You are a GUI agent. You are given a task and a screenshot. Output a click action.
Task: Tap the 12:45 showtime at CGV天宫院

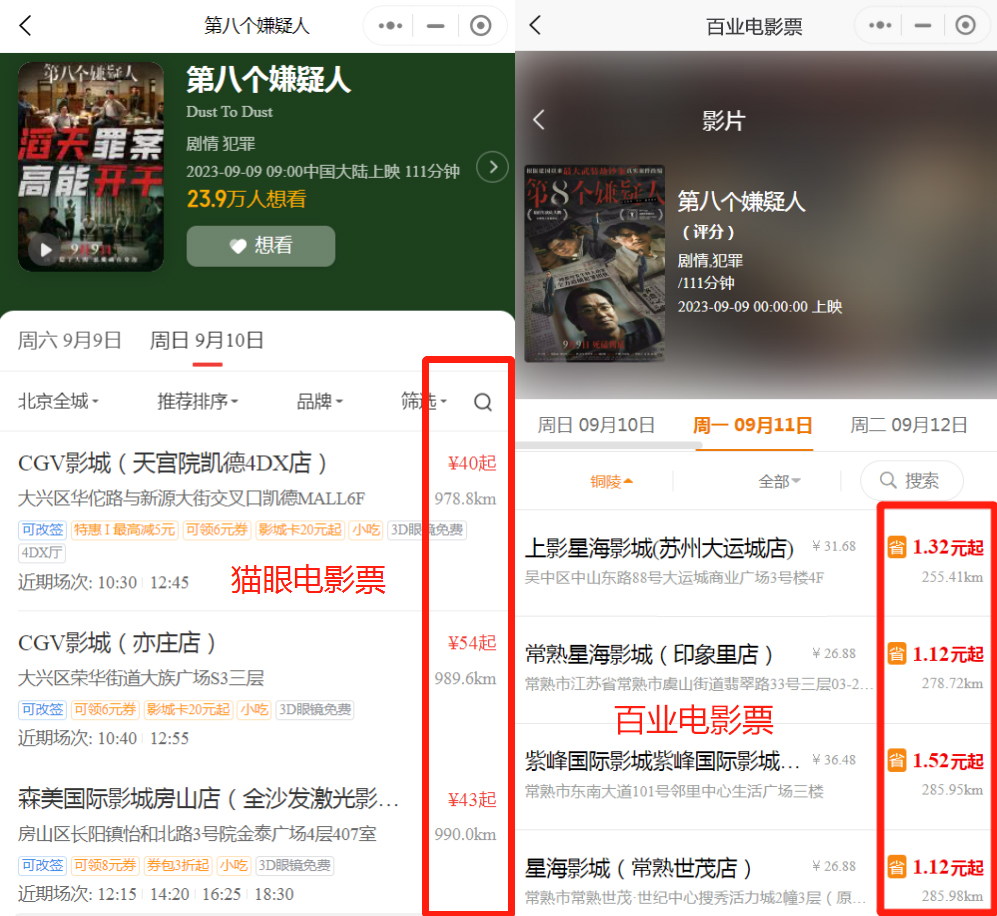coord(169,582)
